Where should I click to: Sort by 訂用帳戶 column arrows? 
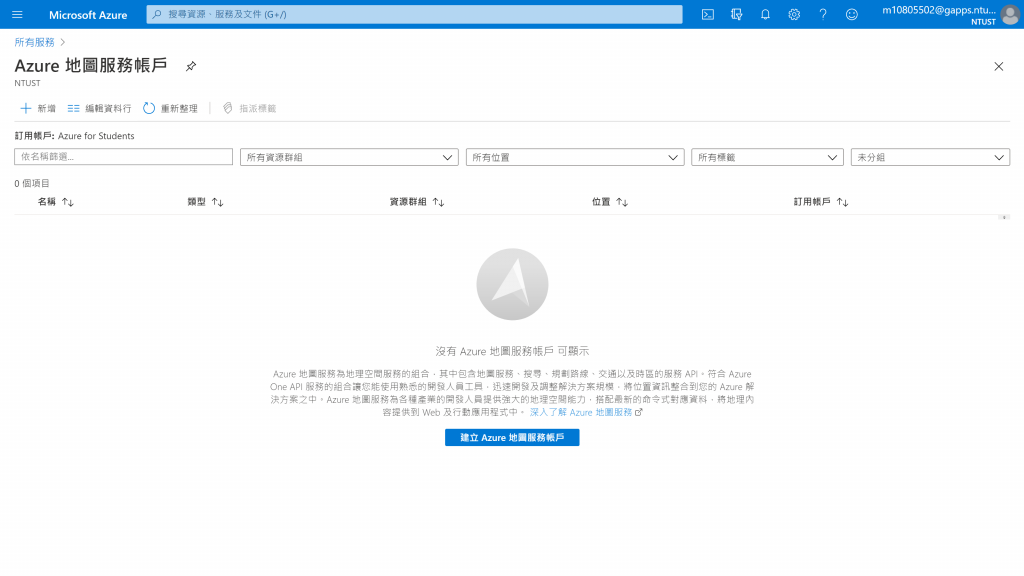pos(842,202)
